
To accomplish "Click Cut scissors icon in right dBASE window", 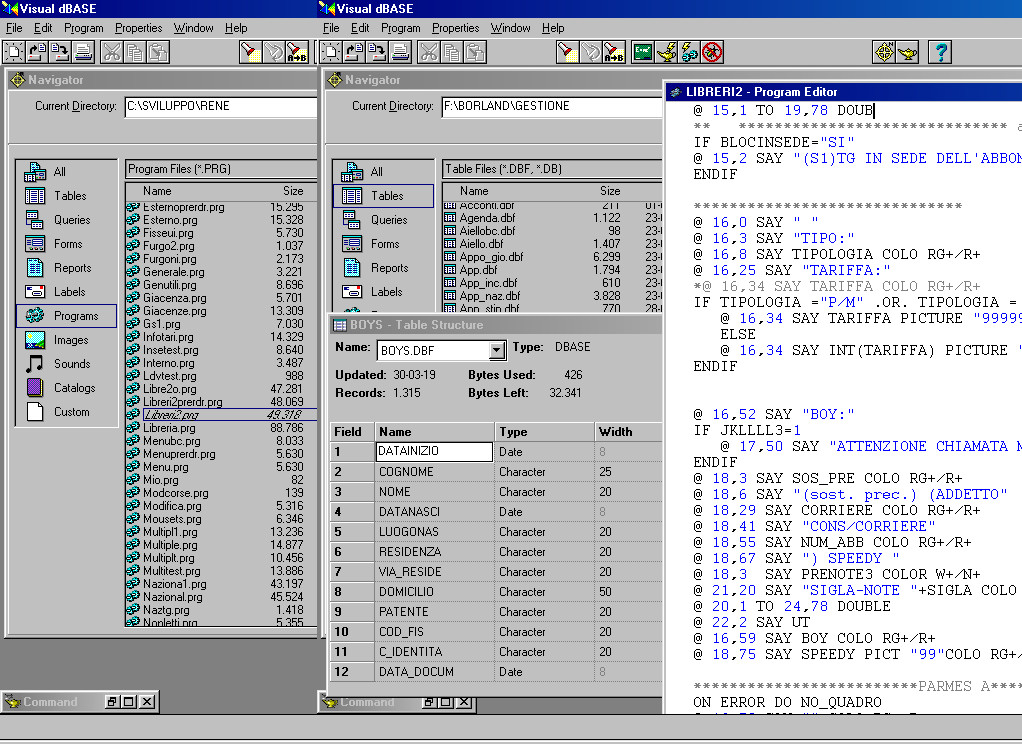I will coord(428,52).
